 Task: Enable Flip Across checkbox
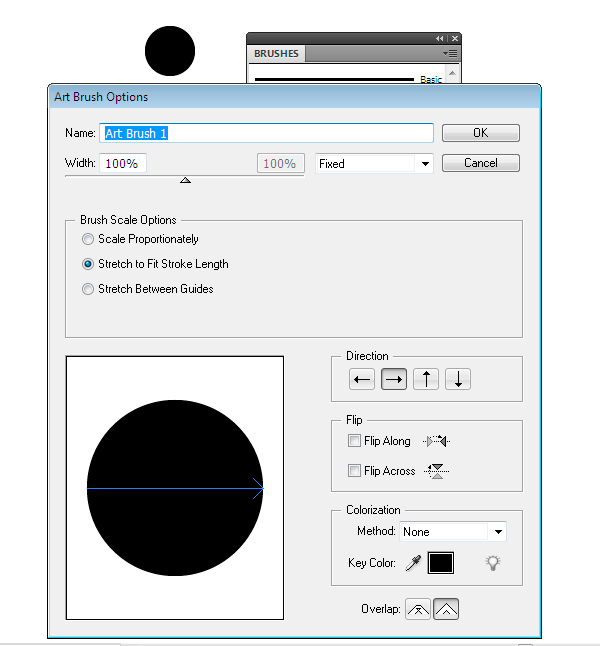[354, 470]
